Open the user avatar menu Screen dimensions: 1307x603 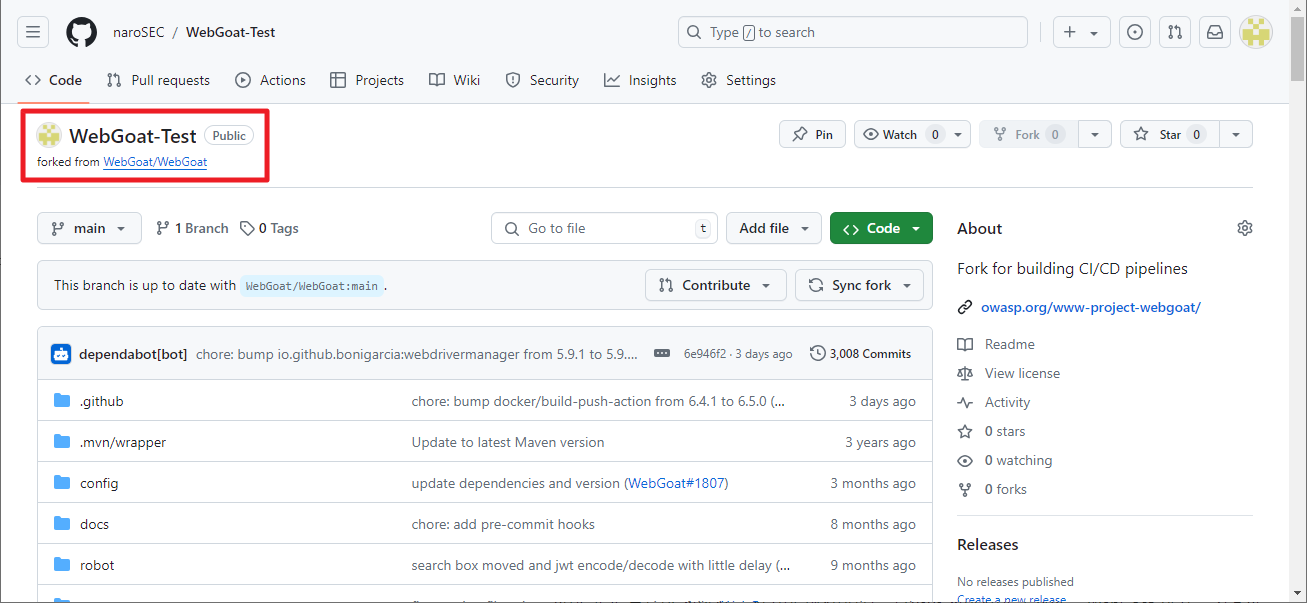point(1255,32)
